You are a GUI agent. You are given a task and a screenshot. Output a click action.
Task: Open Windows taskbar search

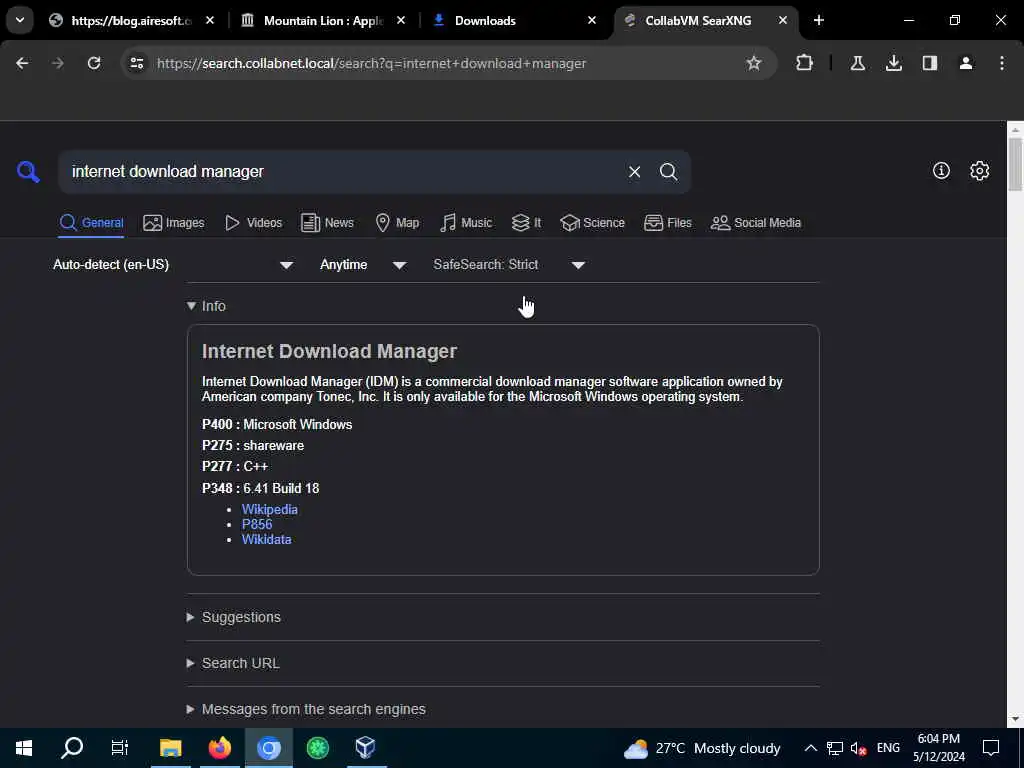pyautogui.click(x=72, y=748)
